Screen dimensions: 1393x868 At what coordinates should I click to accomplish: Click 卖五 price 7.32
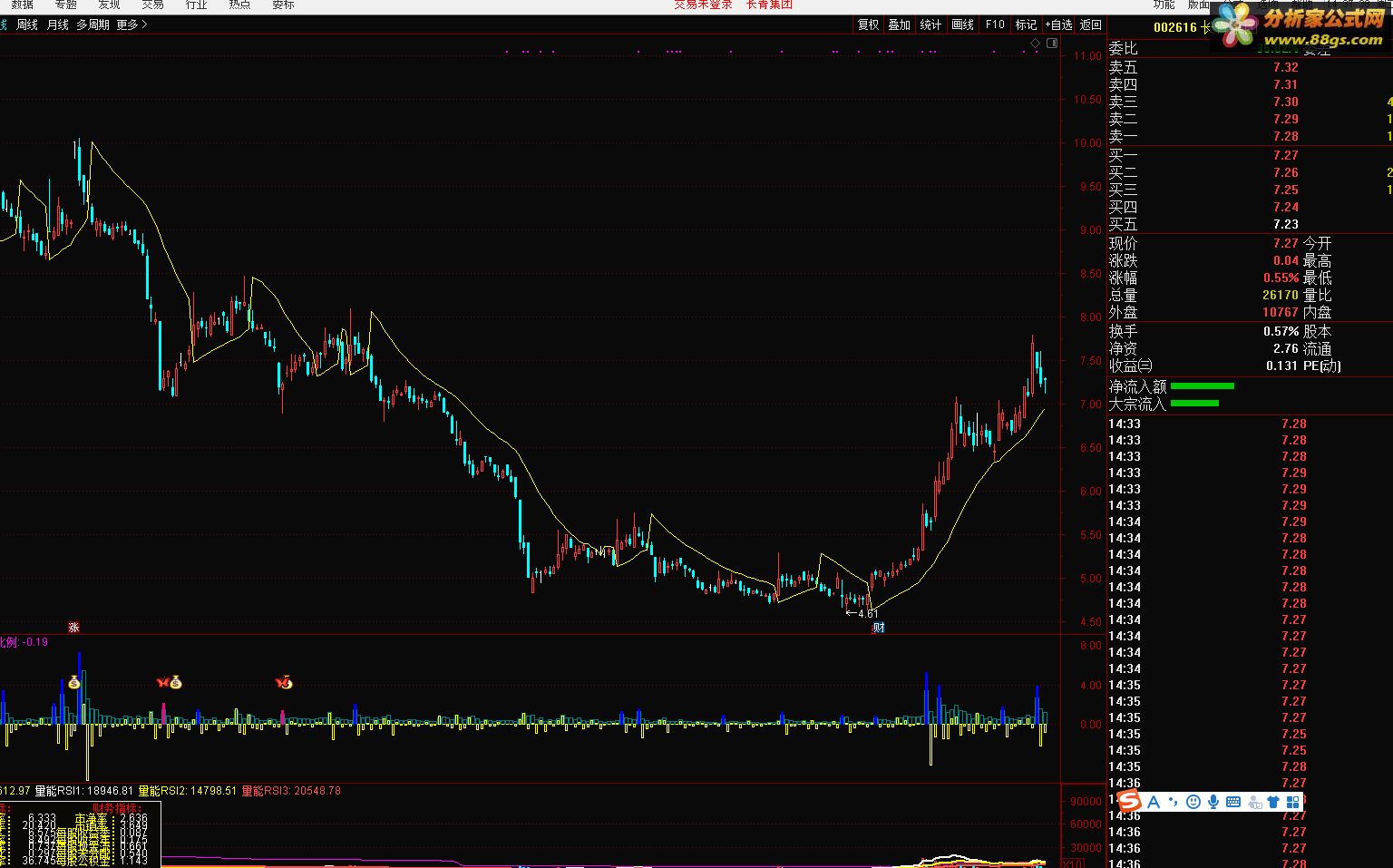1285,67
